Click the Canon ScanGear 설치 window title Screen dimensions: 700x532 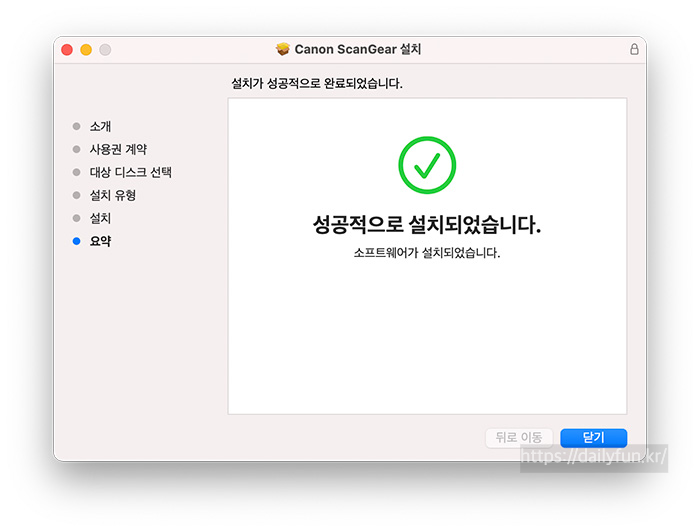tap(358, 49)
